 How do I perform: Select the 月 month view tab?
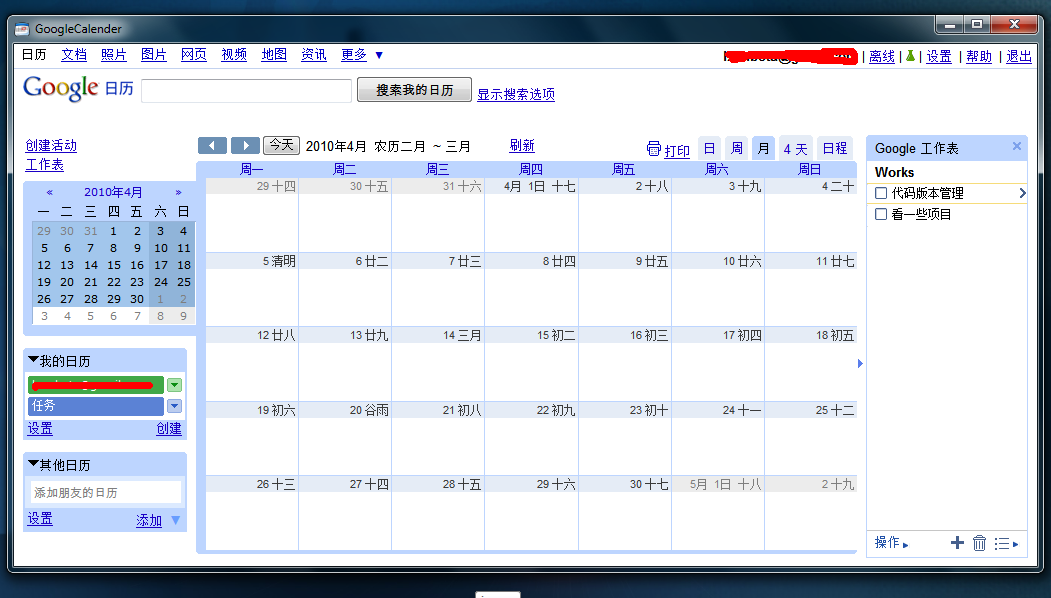click(763, 148)
